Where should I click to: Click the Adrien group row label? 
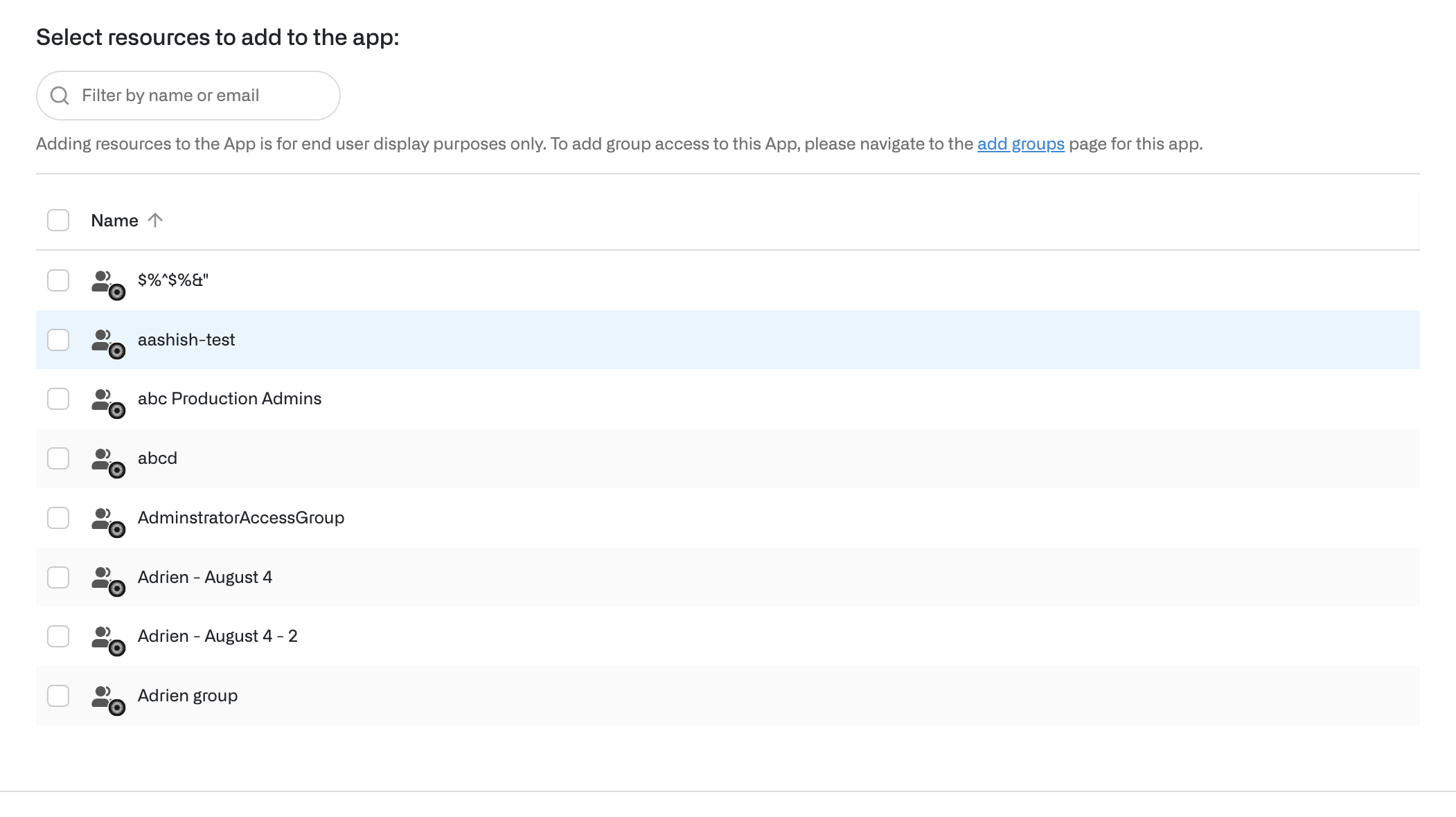(188, 696)
